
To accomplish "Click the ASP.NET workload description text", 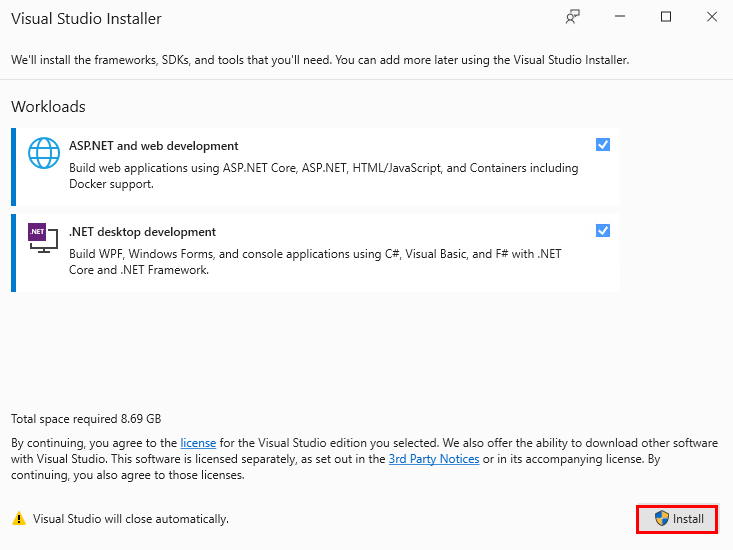I will 323,176.
